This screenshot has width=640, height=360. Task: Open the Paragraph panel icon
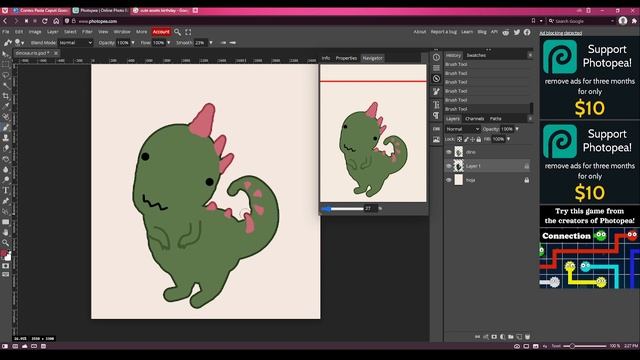click(x=436, y=116)
